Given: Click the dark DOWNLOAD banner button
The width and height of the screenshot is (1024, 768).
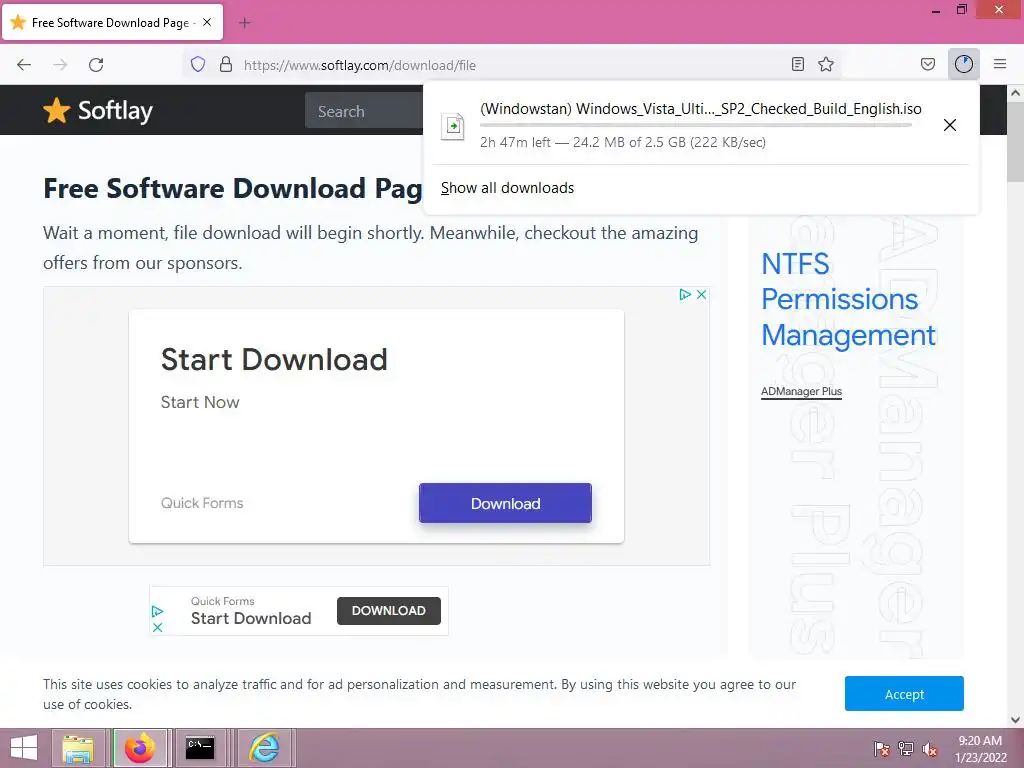Looking at the screenshot, I should click(389, 611).
